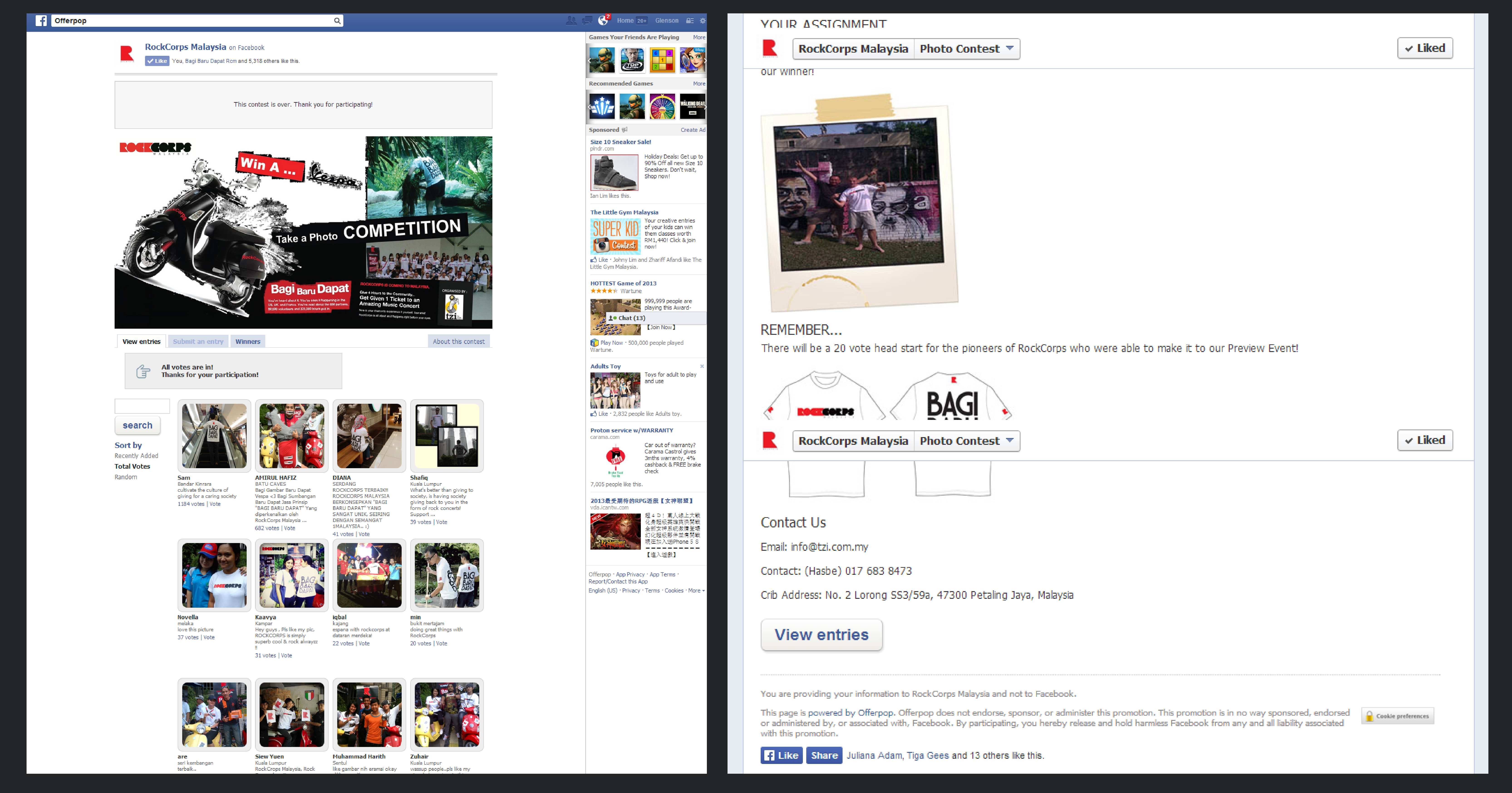Click the RockCorps red R logo beside page title
1512x793 pixels.
click(127, 54)
